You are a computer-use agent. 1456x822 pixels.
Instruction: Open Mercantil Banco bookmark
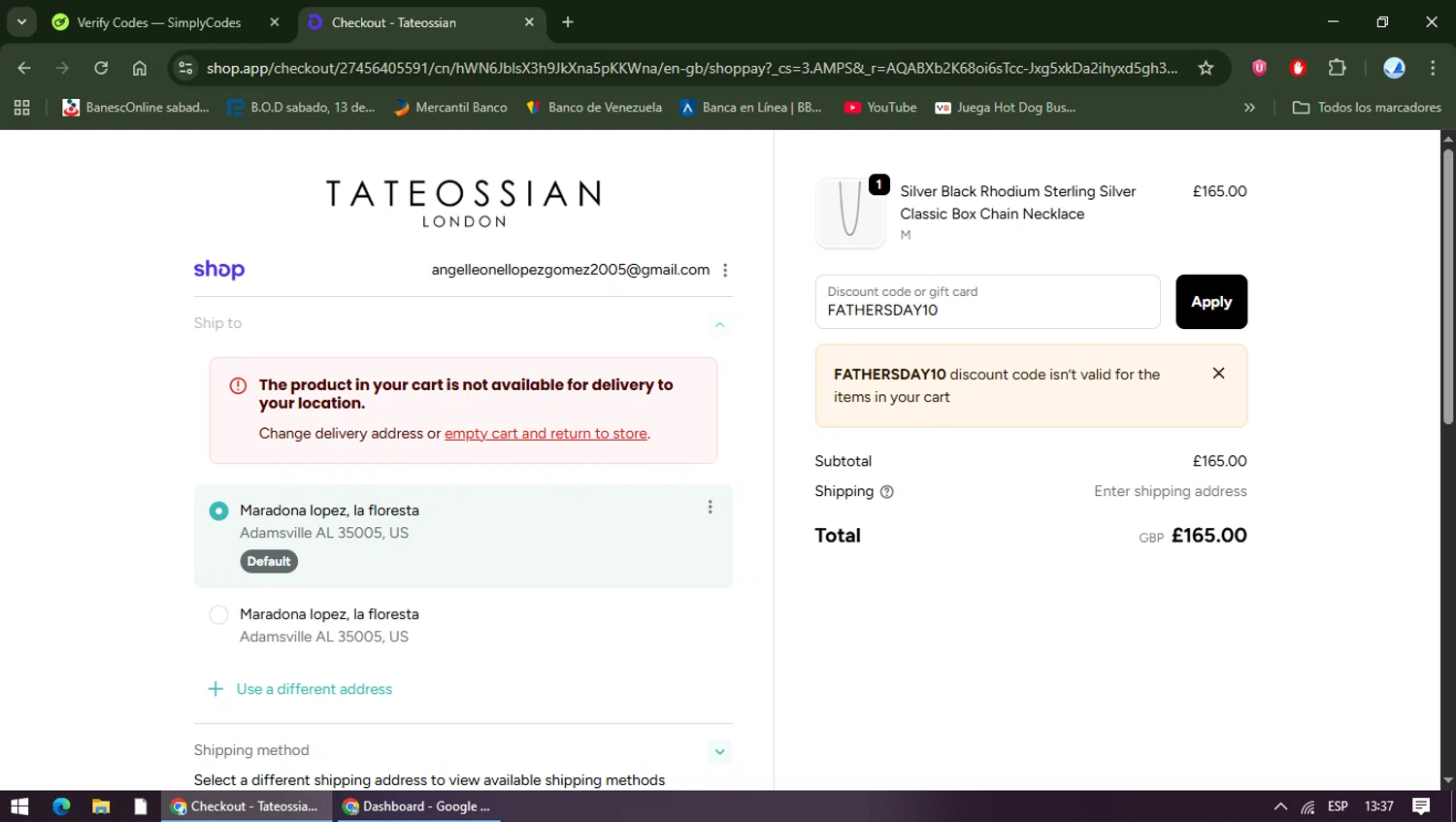(x=450, y=108)
